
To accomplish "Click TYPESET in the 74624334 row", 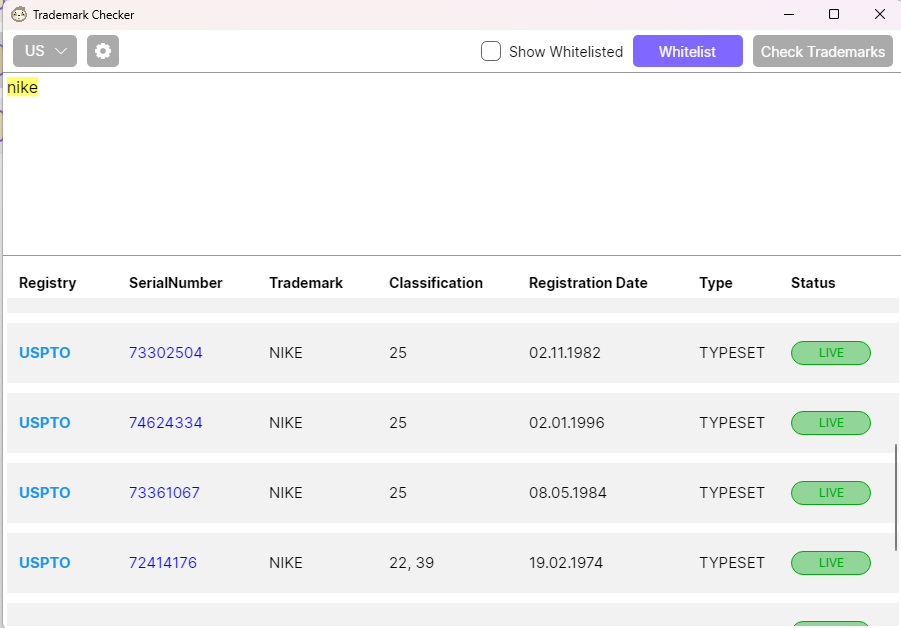I will point(732,423).
